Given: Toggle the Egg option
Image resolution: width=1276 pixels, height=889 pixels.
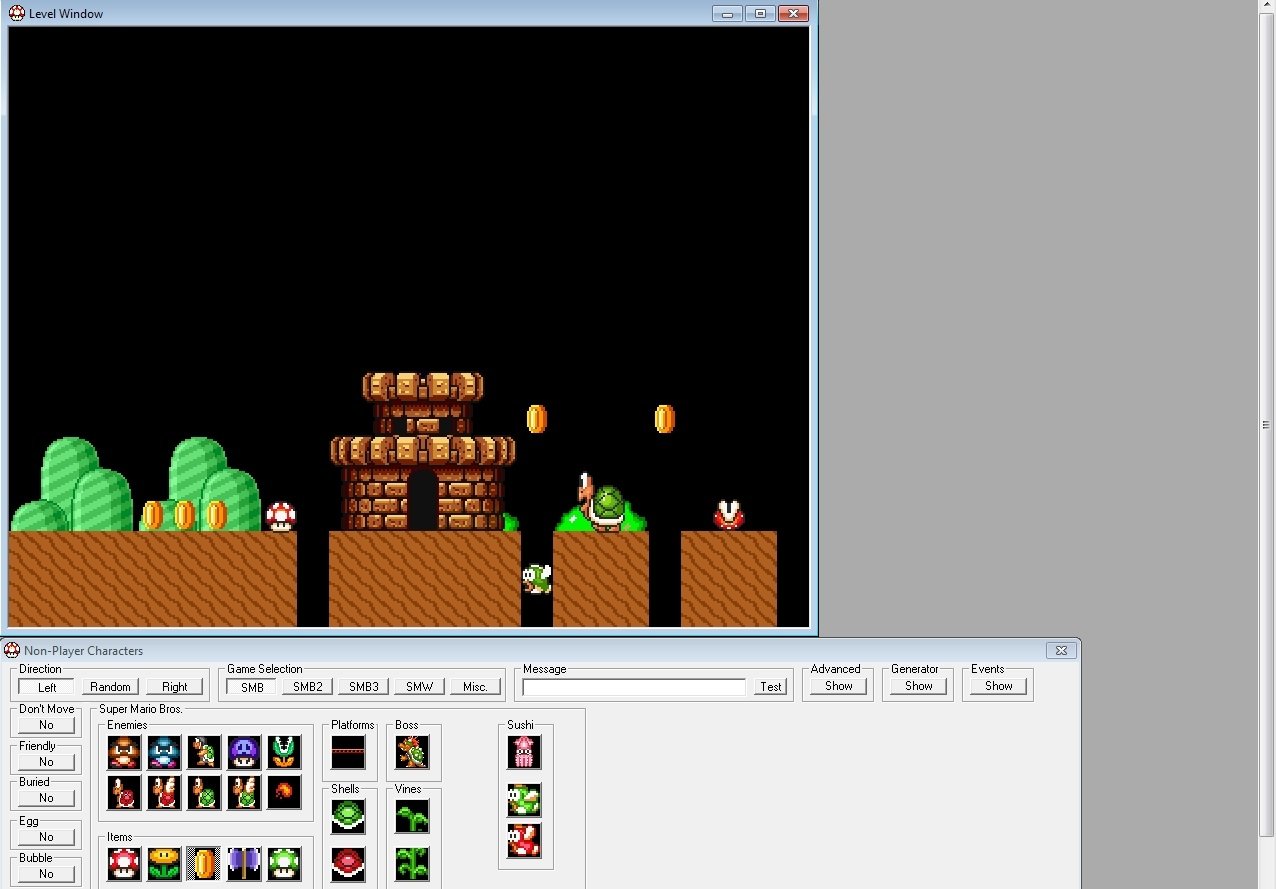Looking at the screenshot, I should coord(46,837).
